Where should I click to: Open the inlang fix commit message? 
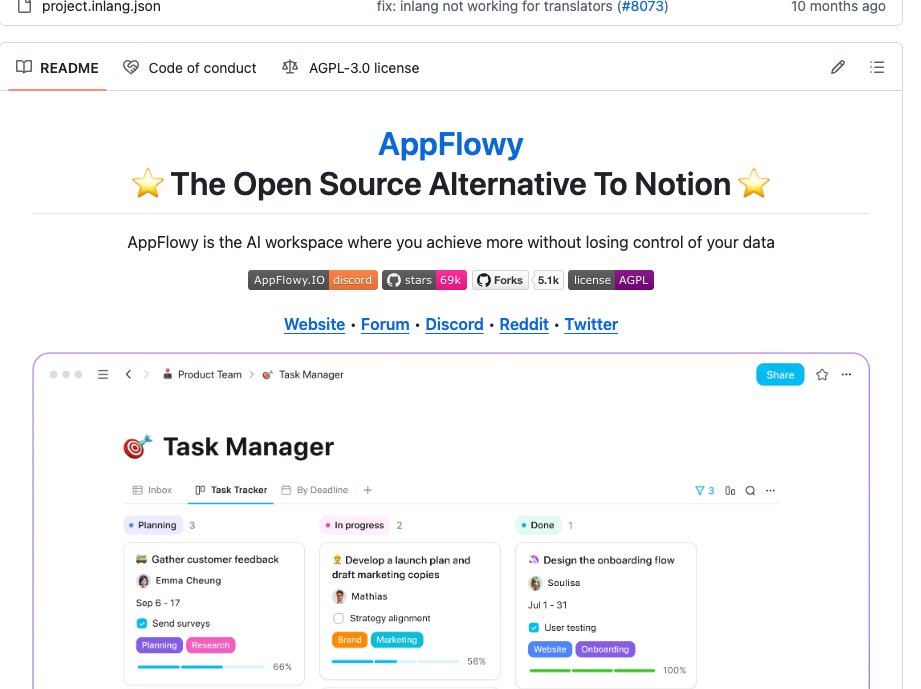click(496, 6)
